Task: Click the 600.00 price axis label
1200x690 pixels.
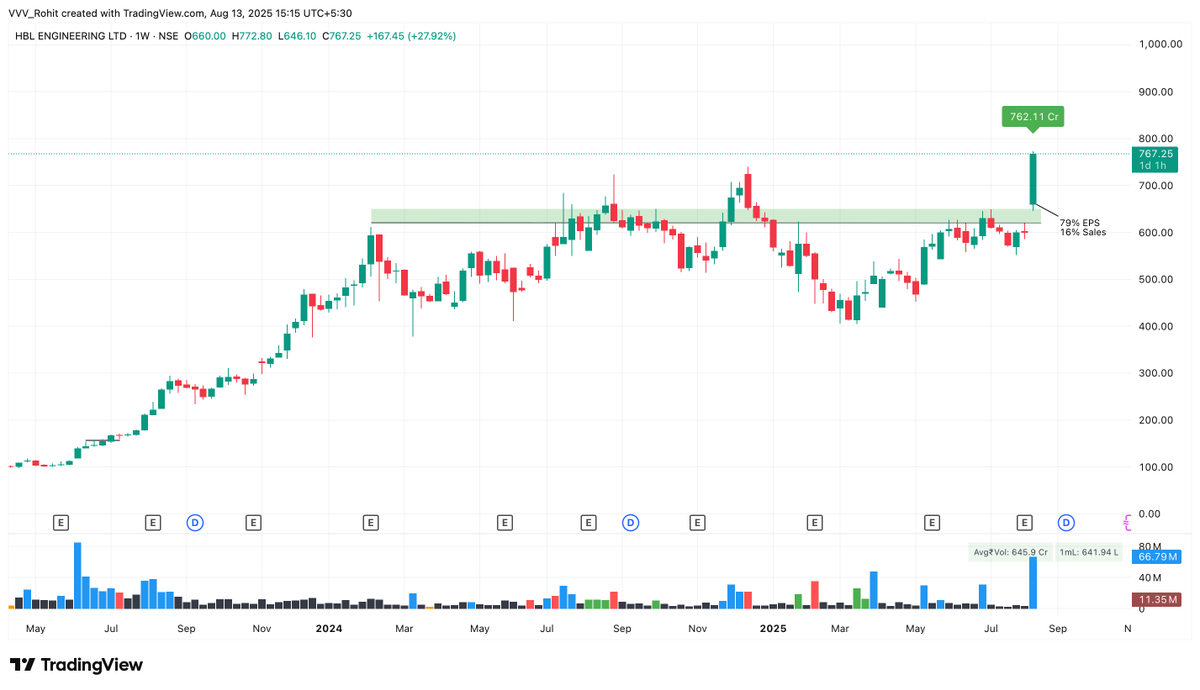Action: [x=1158, y=233]
